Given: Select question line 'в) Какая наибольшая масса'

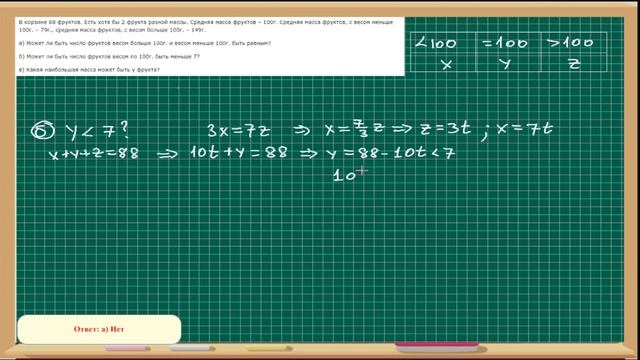Looking at the screenshot, I should coord(89,70).
